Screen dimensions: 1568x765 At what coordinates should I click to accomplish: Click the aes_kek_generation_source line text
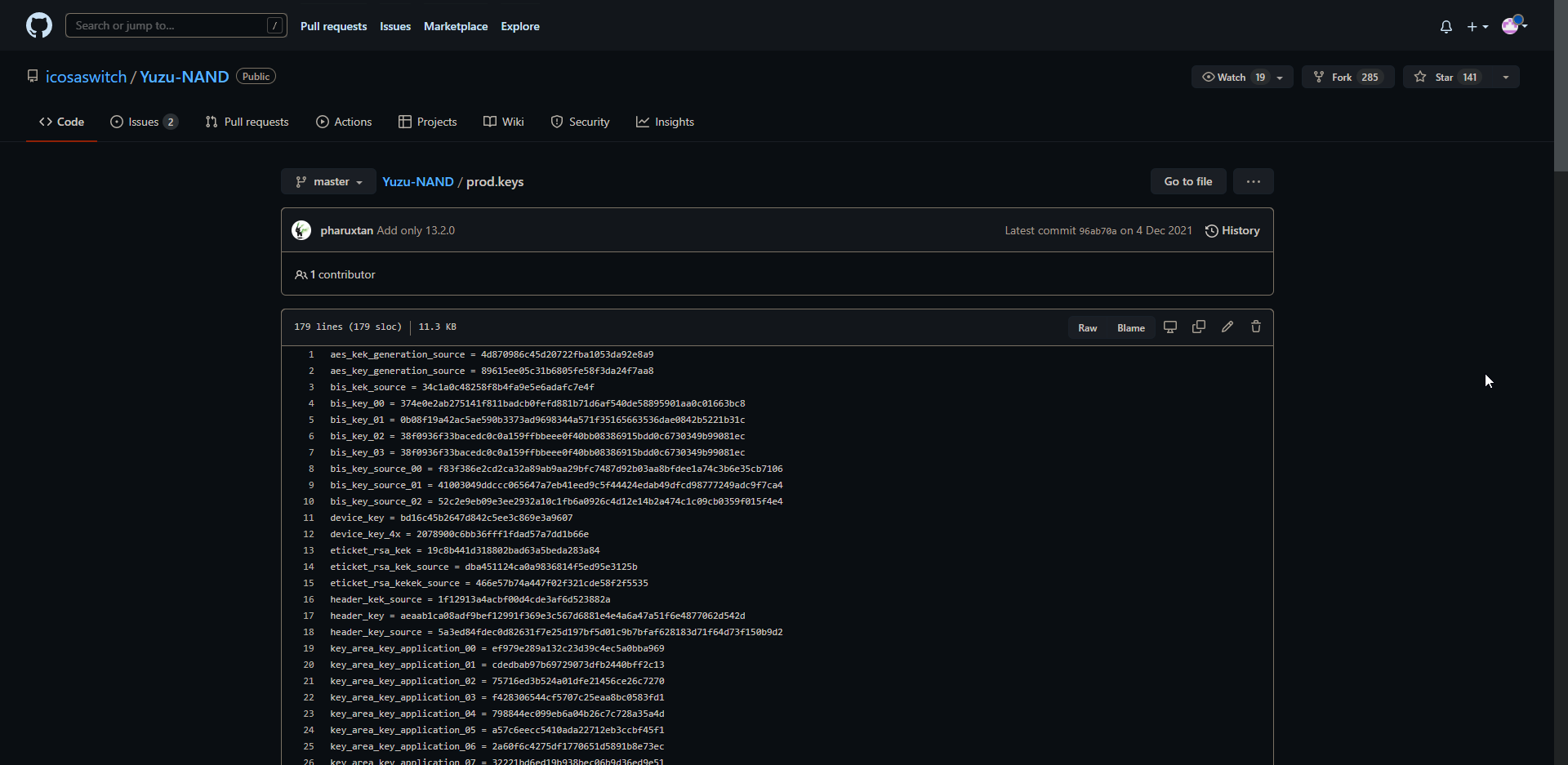[x=492, y=354]
